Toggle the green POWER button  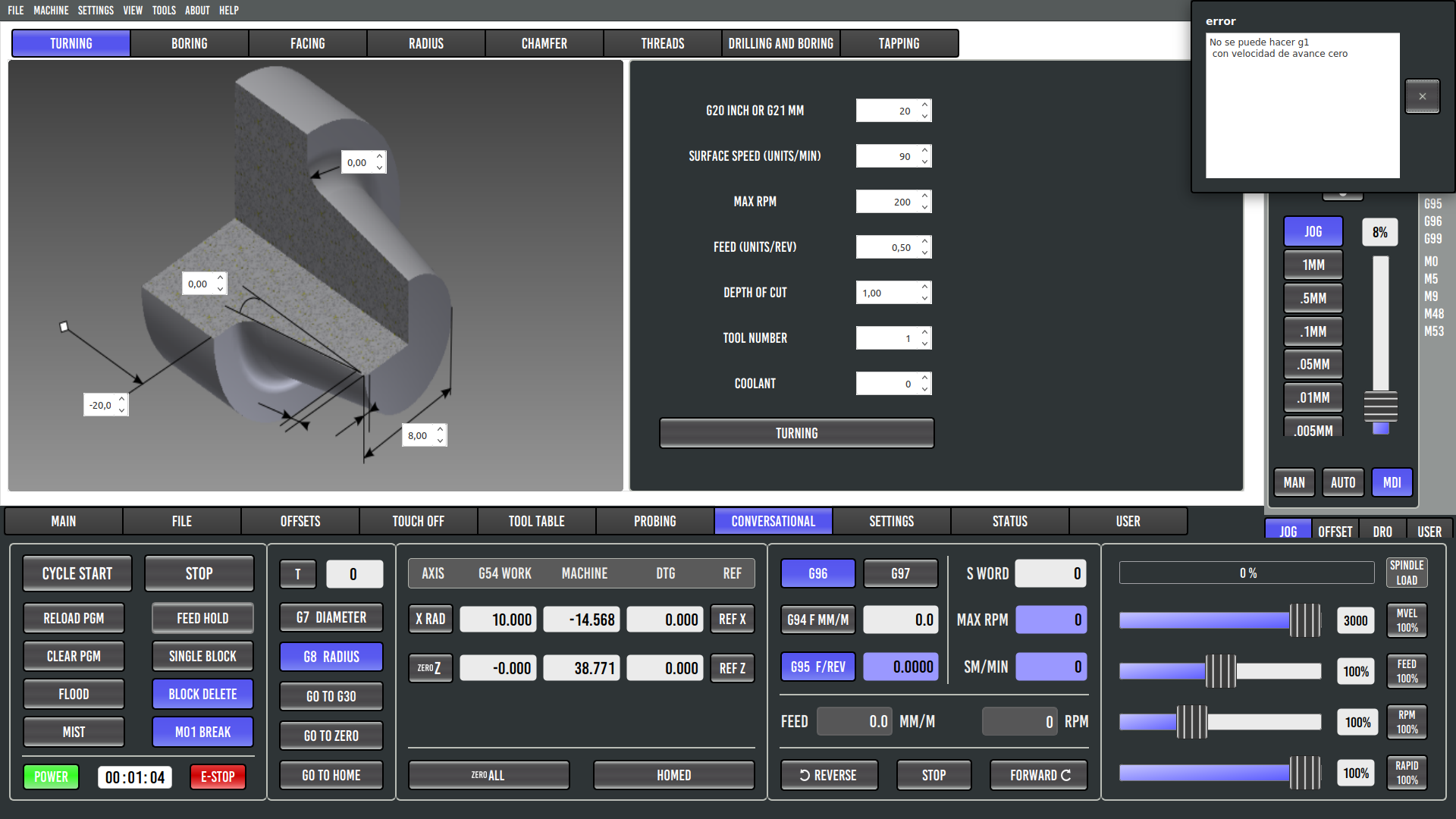point(51,777)
